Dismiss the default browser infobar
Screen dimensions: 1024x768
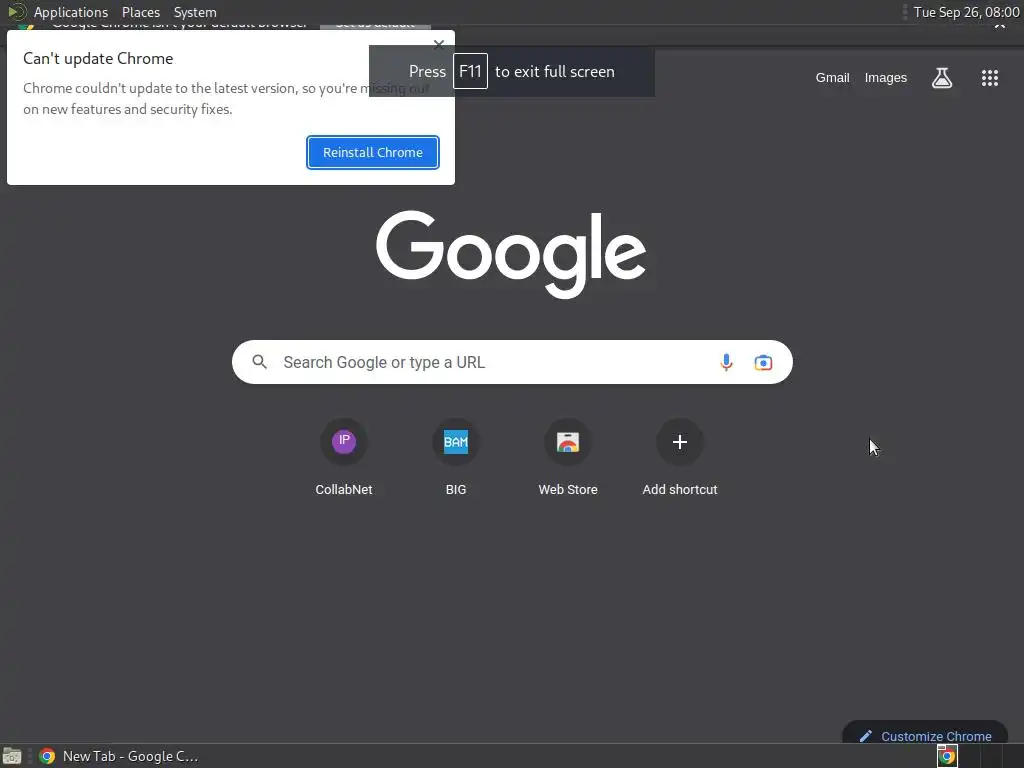pyautogui.click(x=999, y=26)
